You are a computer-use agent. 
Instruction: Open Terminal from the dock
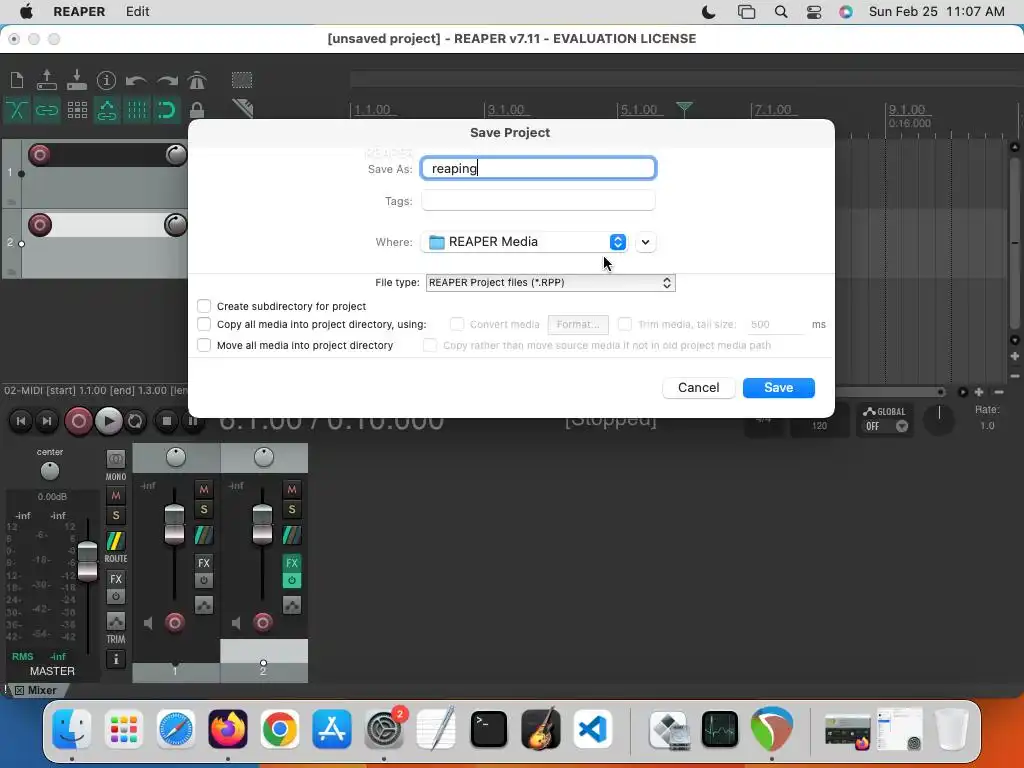[488, 729]
